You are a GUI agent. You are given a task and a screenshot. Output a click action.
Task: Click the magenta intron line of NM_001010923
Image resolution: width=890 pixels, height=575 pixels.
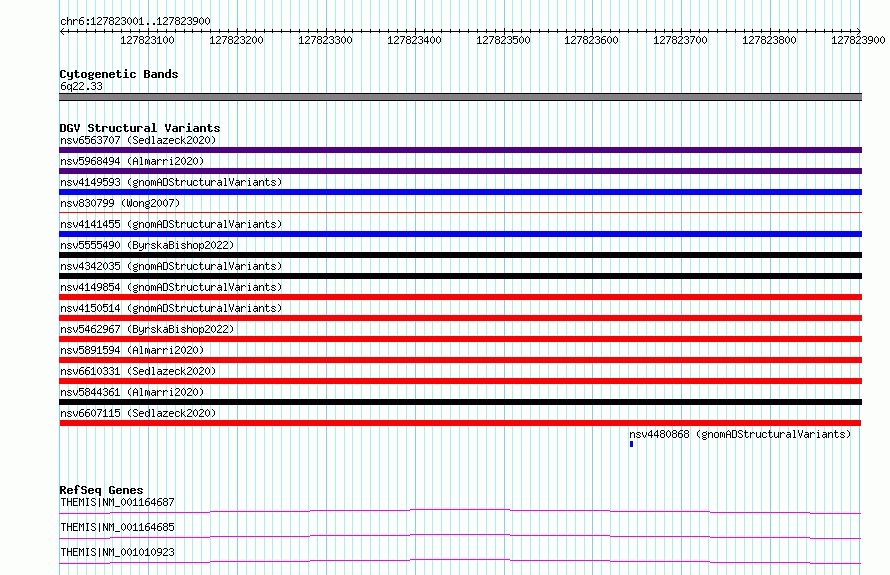[460, 561]
